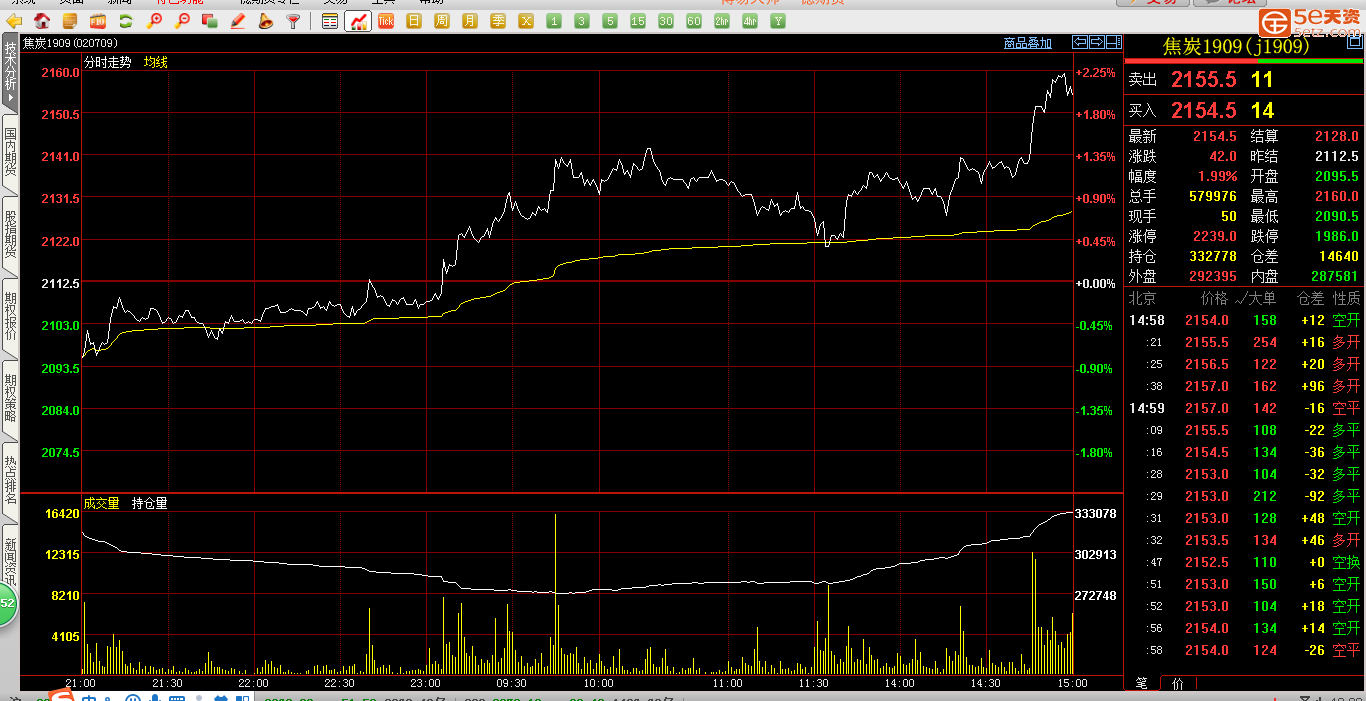Click the 卖出 price 2155.5
The image size is (1366, 701).
pyautogui.click(x=1204, y=80)
